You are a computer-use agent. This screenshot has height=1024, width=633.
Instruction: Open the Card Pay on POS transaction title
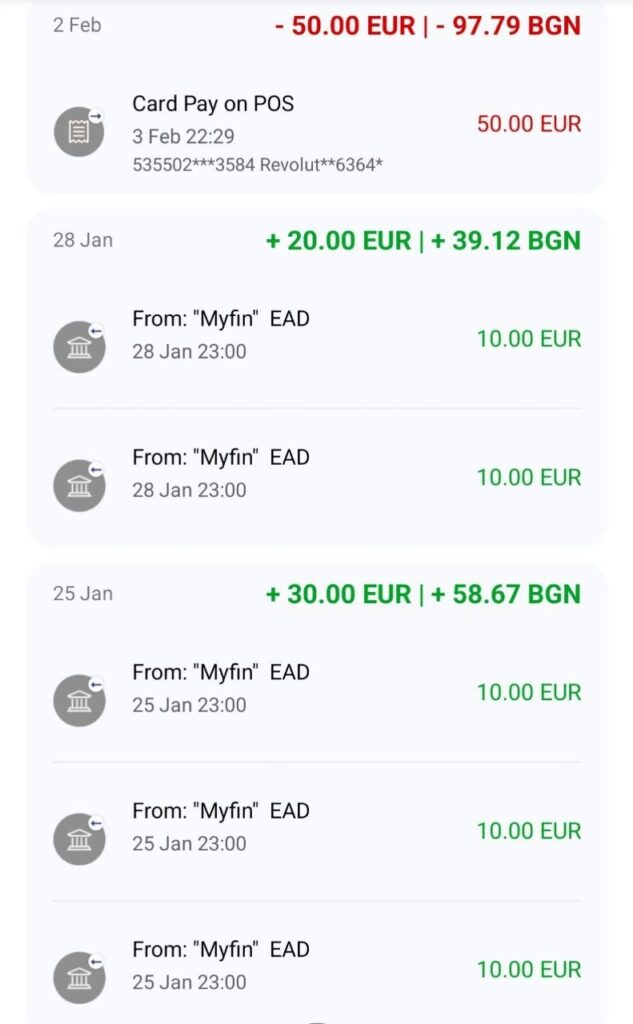tap(213, 104)
